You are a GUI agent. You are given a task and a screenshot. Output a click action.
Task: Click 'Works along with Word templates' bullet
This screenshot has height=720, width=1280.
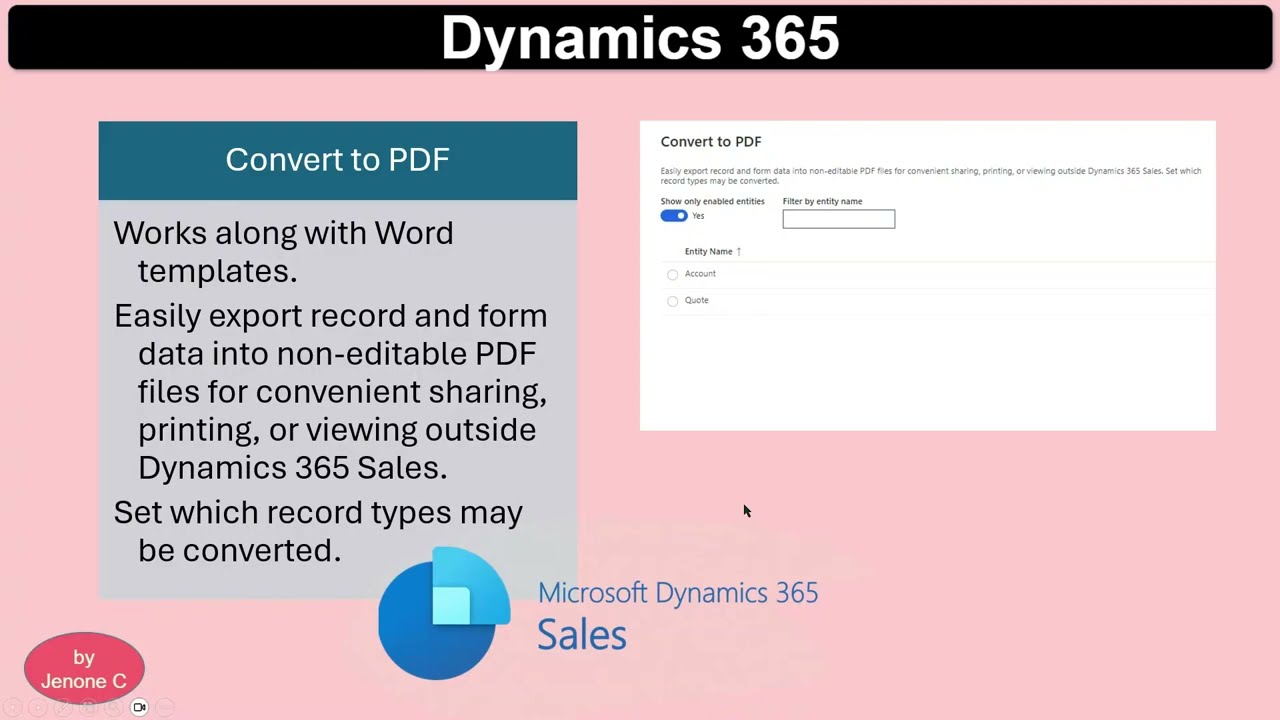(x=283, y=252)
